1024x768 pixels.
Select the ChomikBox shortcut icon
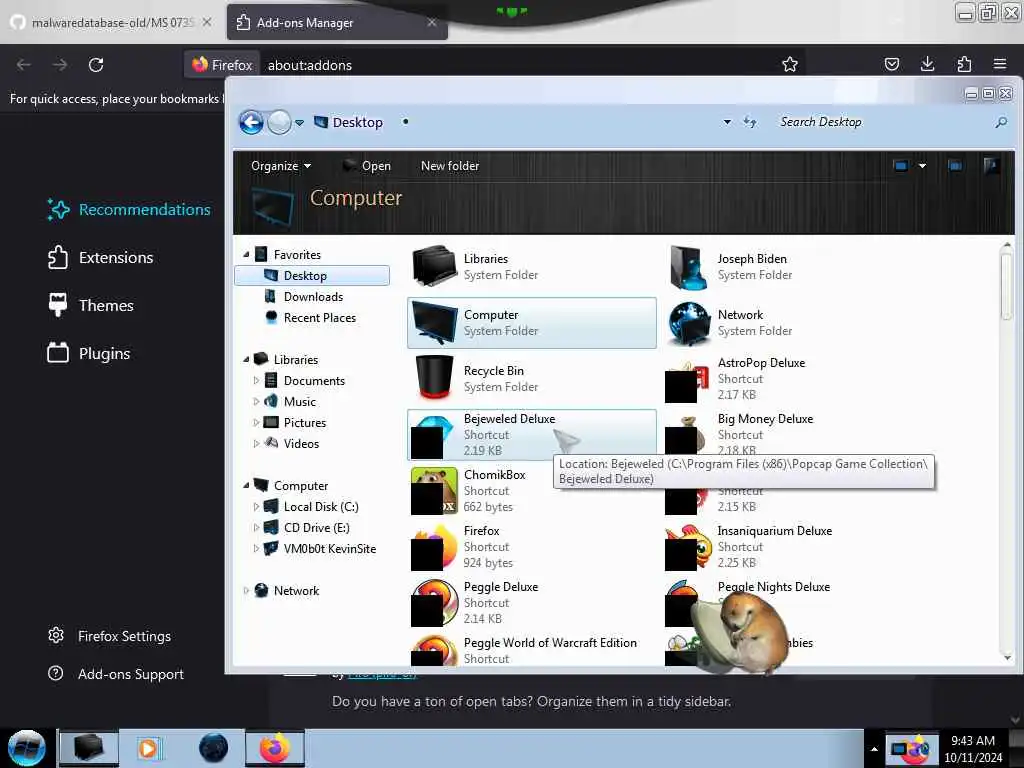click(434, 490)
